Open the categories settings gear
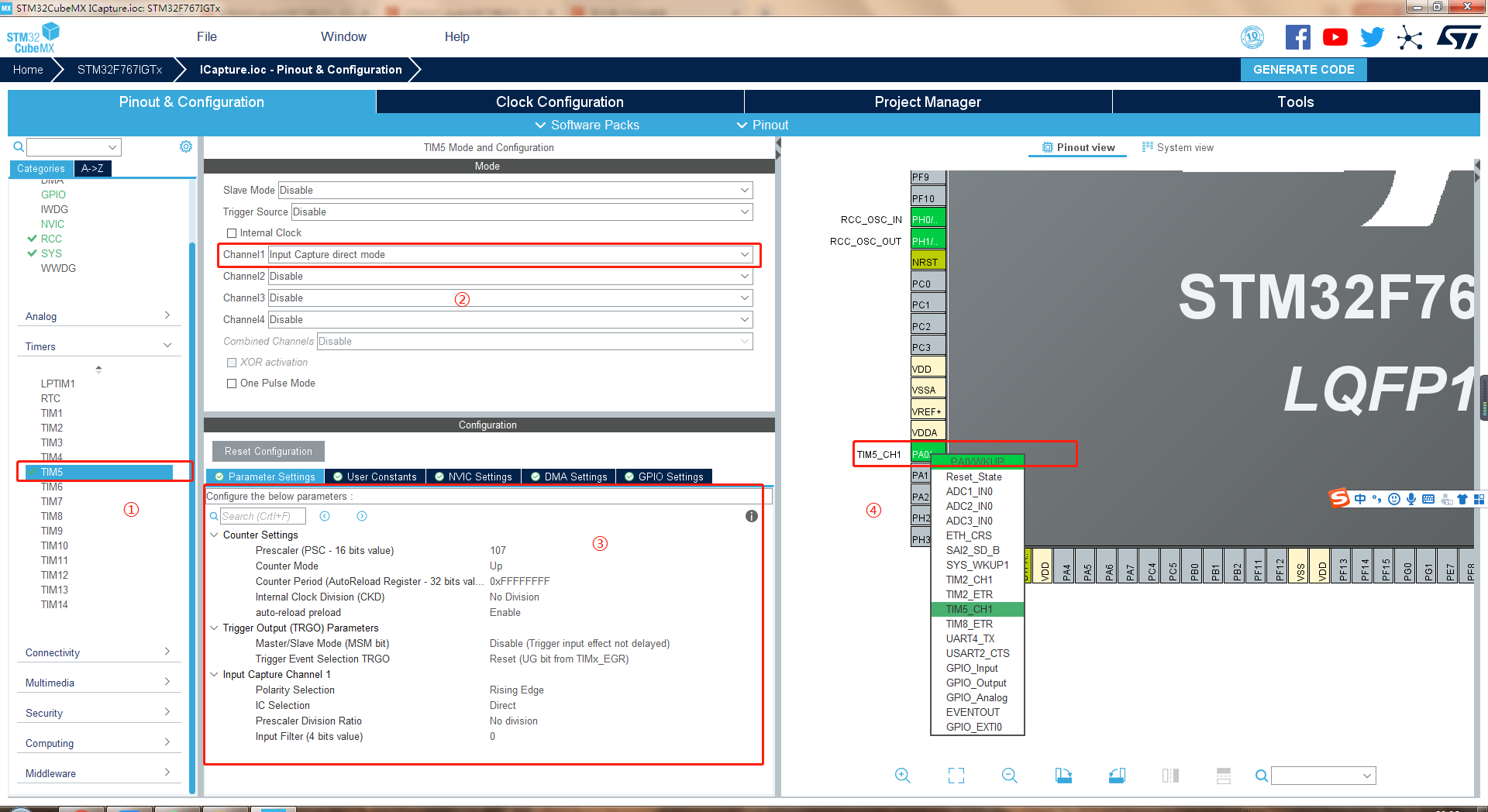Image resolution: width=1488 pixels, height=812 pixels. [x=186, y=146]
